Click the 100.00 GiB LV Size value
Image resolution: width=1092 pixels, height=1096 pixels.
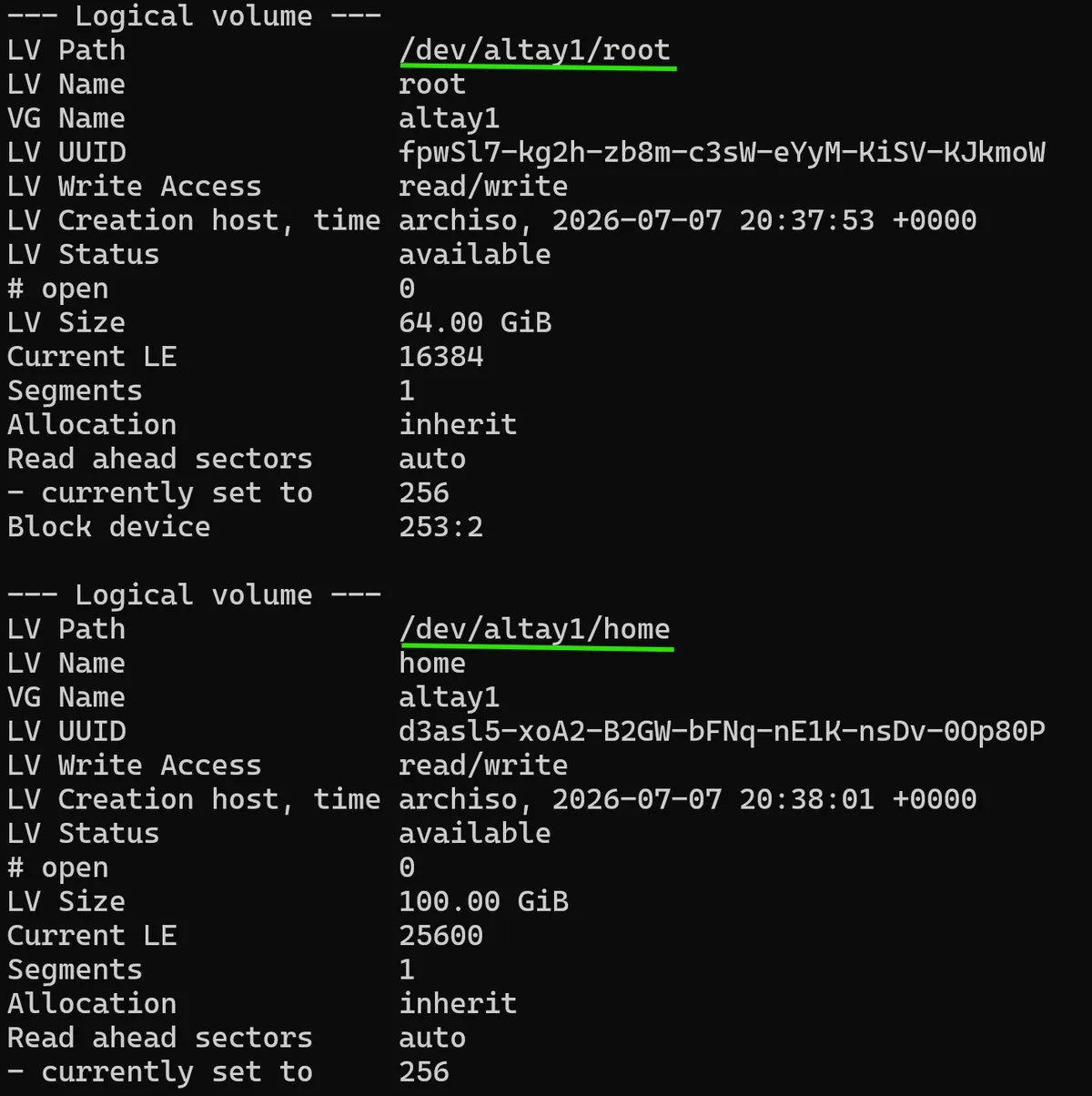pos(484,901)
